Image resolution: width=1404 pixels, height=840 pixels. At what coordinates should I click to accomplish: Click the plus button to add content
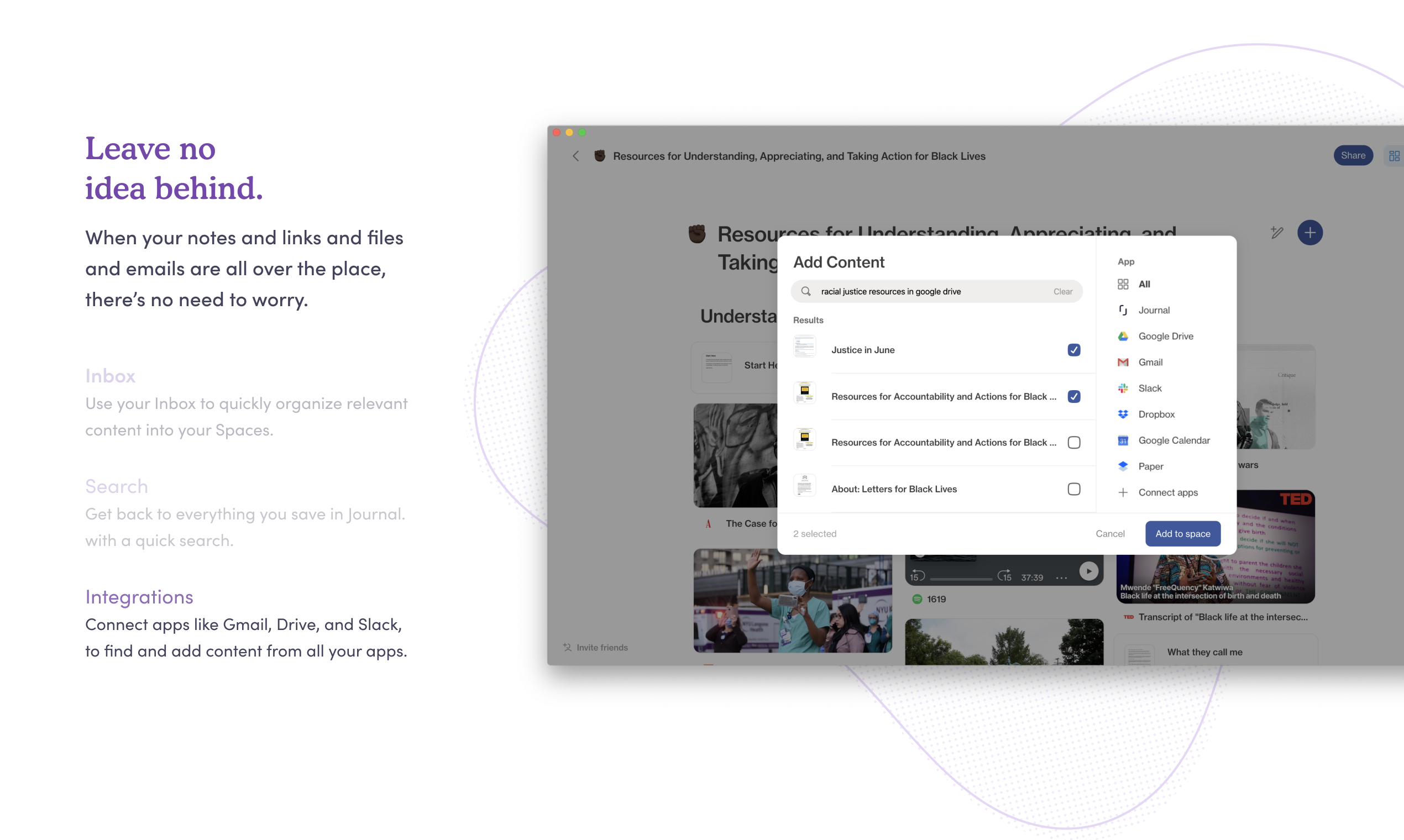click(1310, 232)
